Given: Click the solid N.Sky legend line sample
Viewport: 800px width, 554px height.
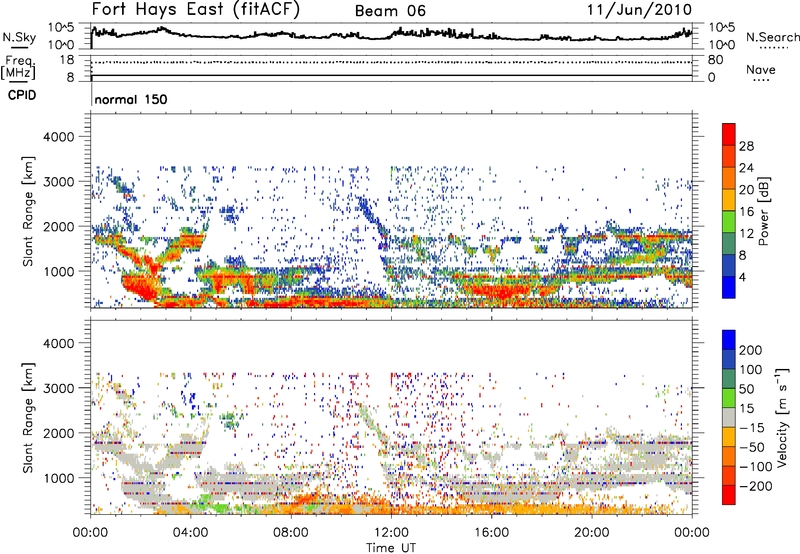Looking at the screenshot, I should coord(19,47).
